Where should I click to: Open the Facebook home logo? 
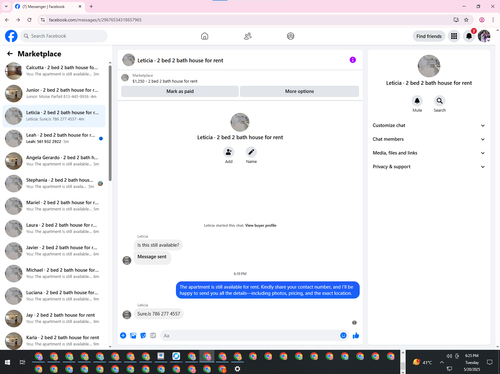(11, 36)
